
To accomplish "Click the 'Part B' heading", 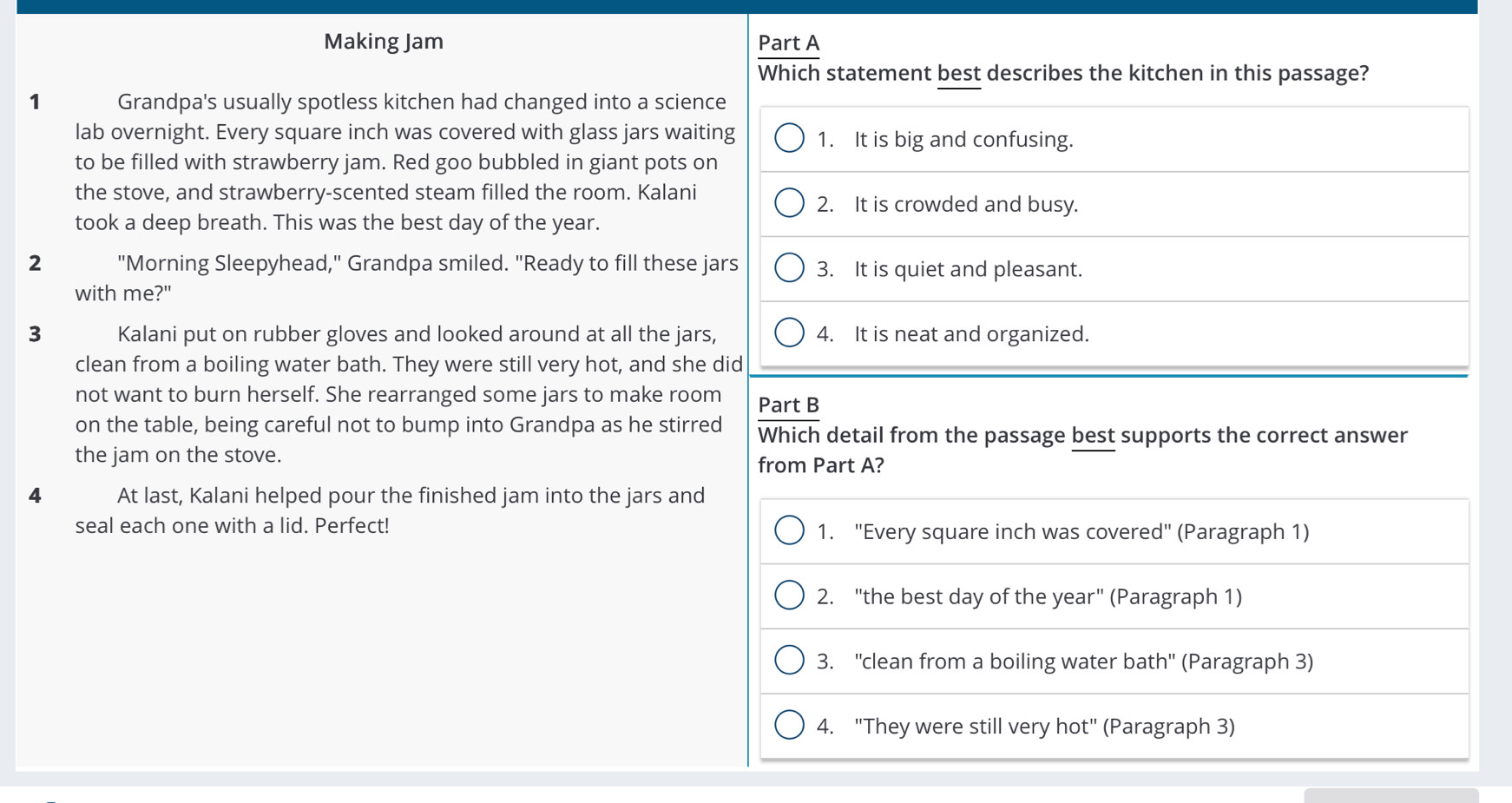I will 789,405.
